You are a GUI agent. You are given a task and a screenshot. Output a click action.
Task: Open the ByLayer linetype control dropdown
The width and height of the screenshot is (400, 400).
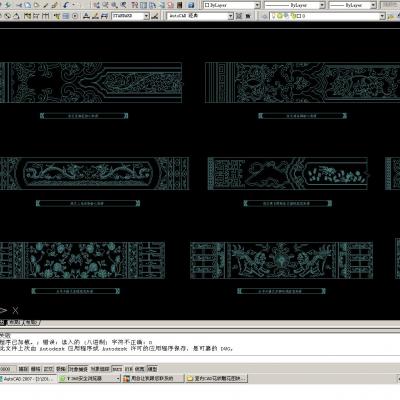322,5
